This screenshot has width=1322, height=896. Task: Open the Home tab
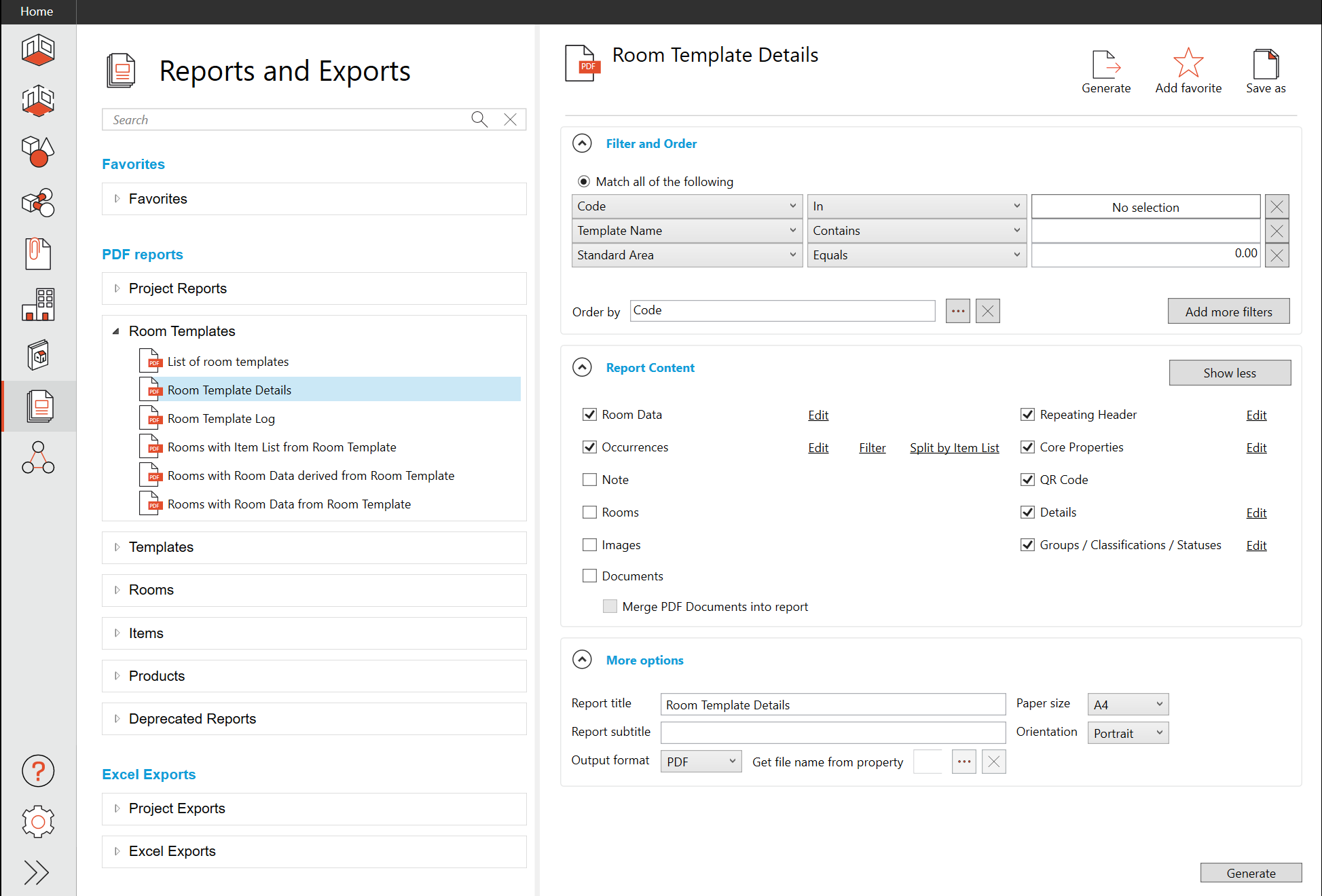point(37,12)
